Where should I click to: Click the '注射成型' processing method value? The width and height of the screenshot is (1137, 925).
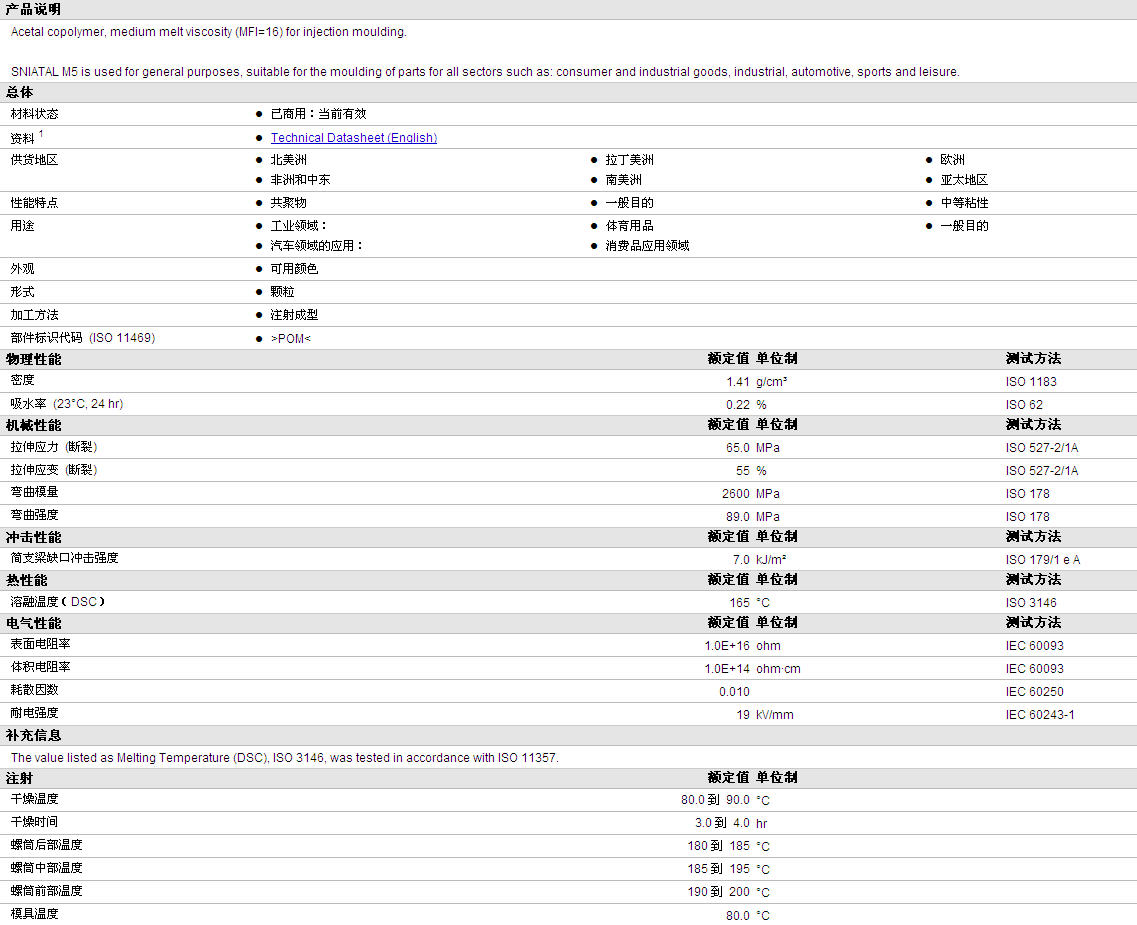[294, 315]
